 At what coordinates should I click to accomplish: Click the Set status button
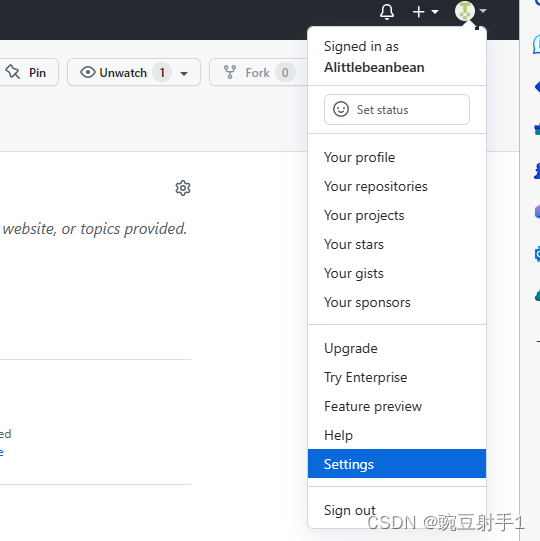coord(396,110)
